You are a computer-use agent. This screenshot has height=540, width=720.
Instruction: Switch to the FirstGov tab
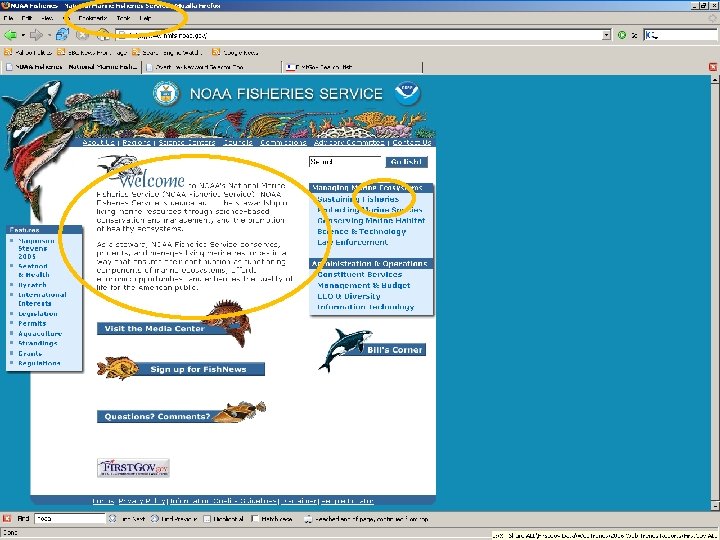352,67
